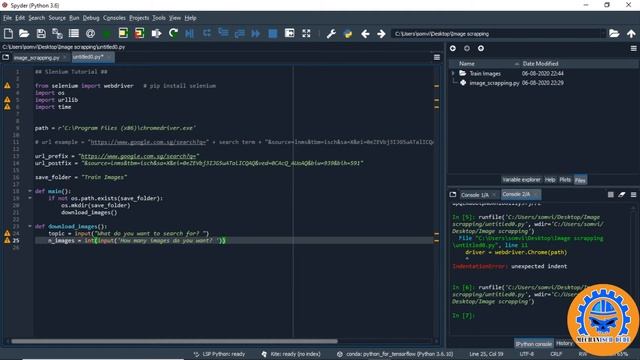Screen dimensions: 640x360
Task: Collapse the def main() code fold
Action: pyautogui.click(x=30, y=191)
